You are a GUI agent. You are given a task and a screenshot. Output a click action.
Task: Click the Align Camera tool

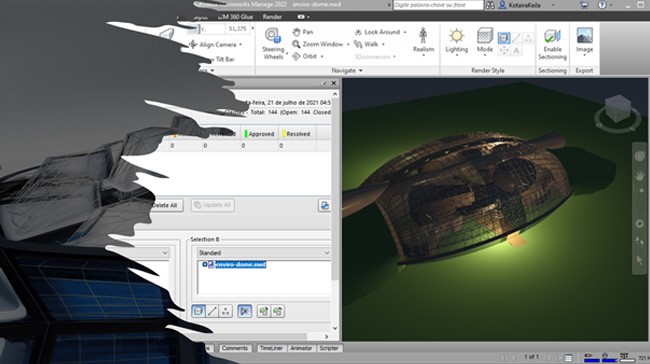pos(213,44)
